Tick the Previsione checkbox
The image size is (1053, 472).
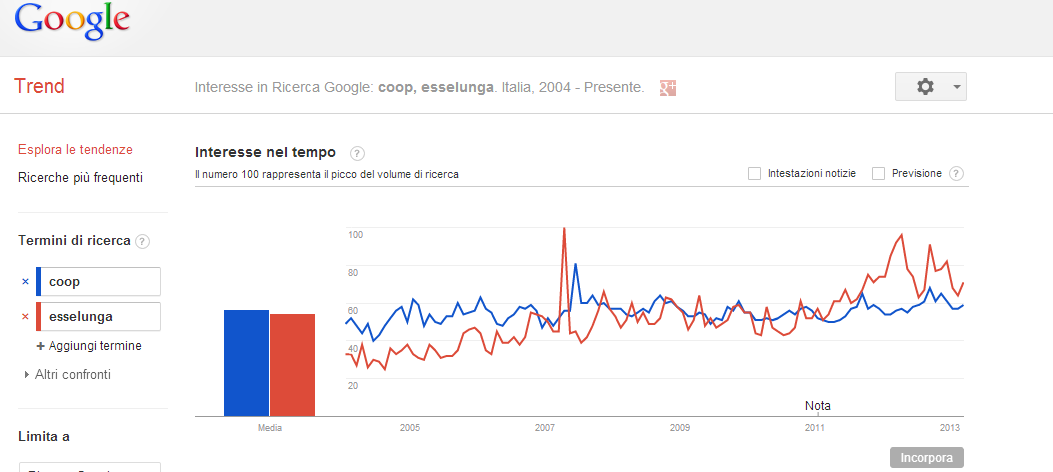pos(879,174)
